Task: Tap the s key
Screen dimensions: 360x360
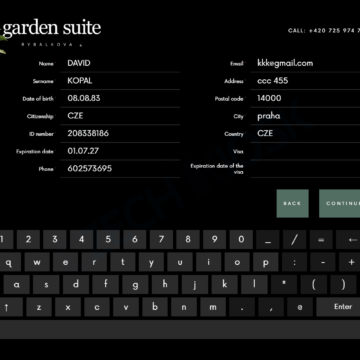Action: click(x=46, y=285)
